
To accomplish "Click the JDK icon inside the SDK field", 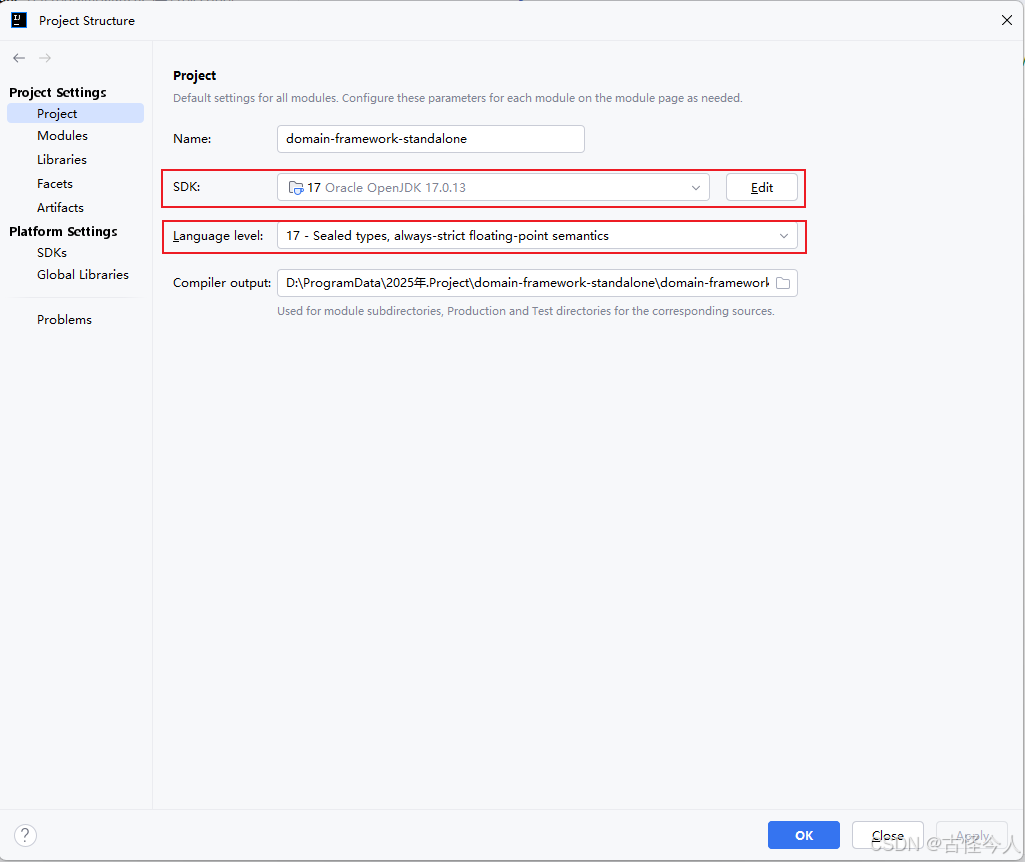I will click(x=295, y=187).
